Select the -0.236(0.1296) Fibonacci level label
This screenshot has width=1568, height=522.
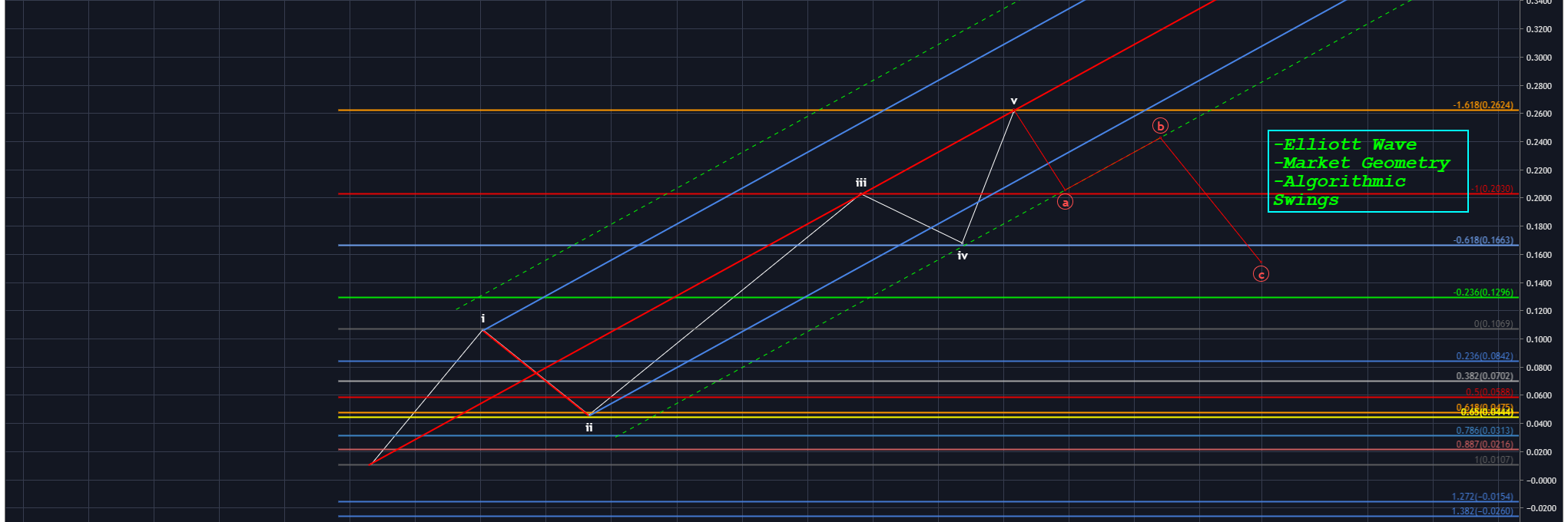pos(1483,292)
